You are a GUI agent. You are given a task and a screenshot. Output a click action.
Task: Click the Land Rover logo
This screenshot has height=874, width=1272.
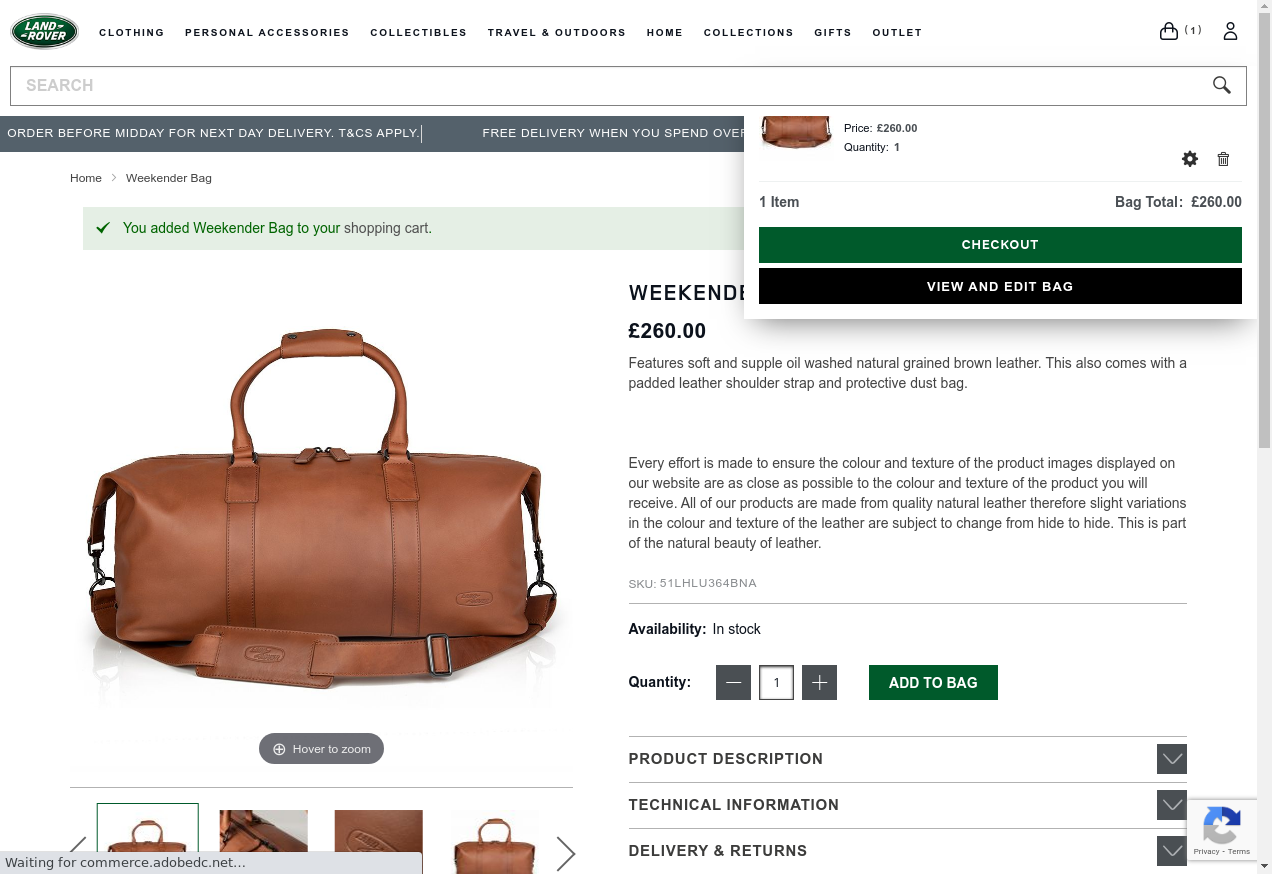45,32
